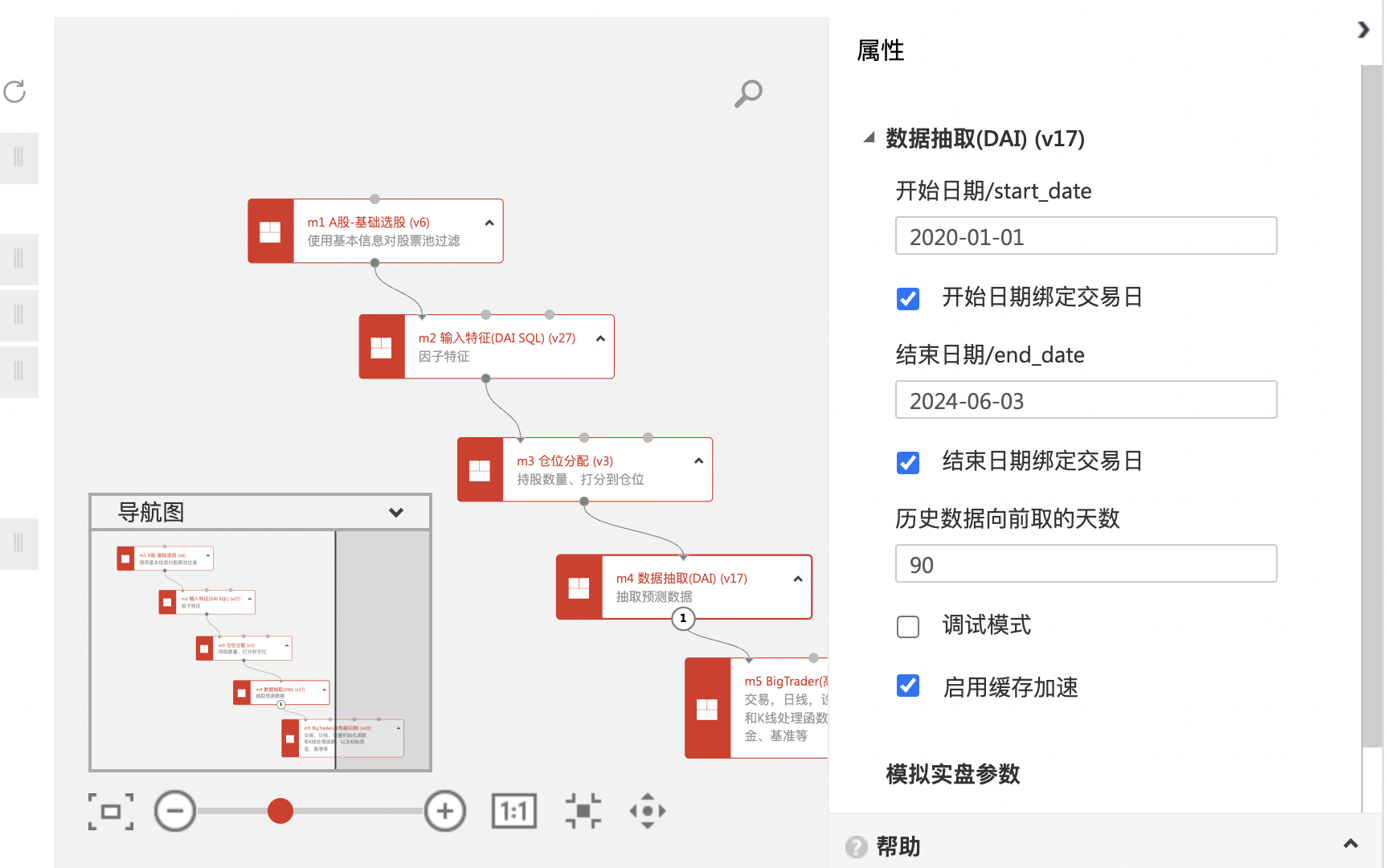Click the start_date input field
Screen dimensions: 1387x868
point(1086,236)
